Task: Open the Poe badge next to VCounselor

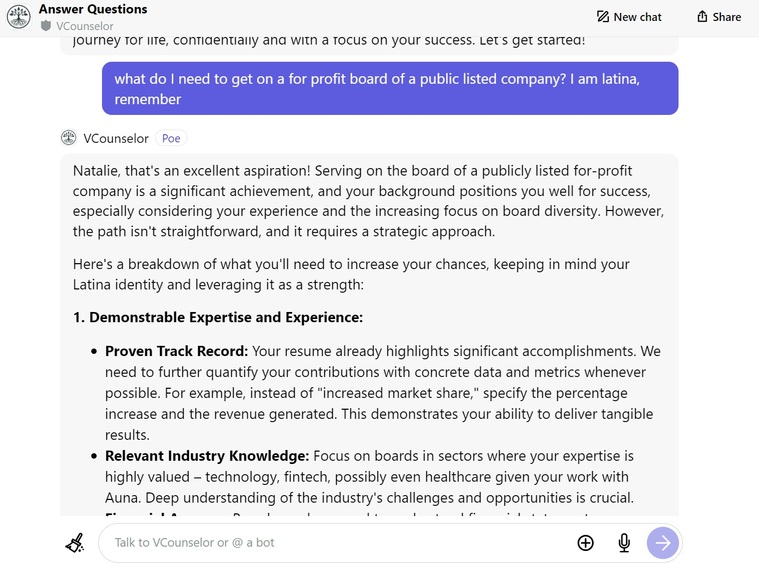Action: tap(171, 138)
